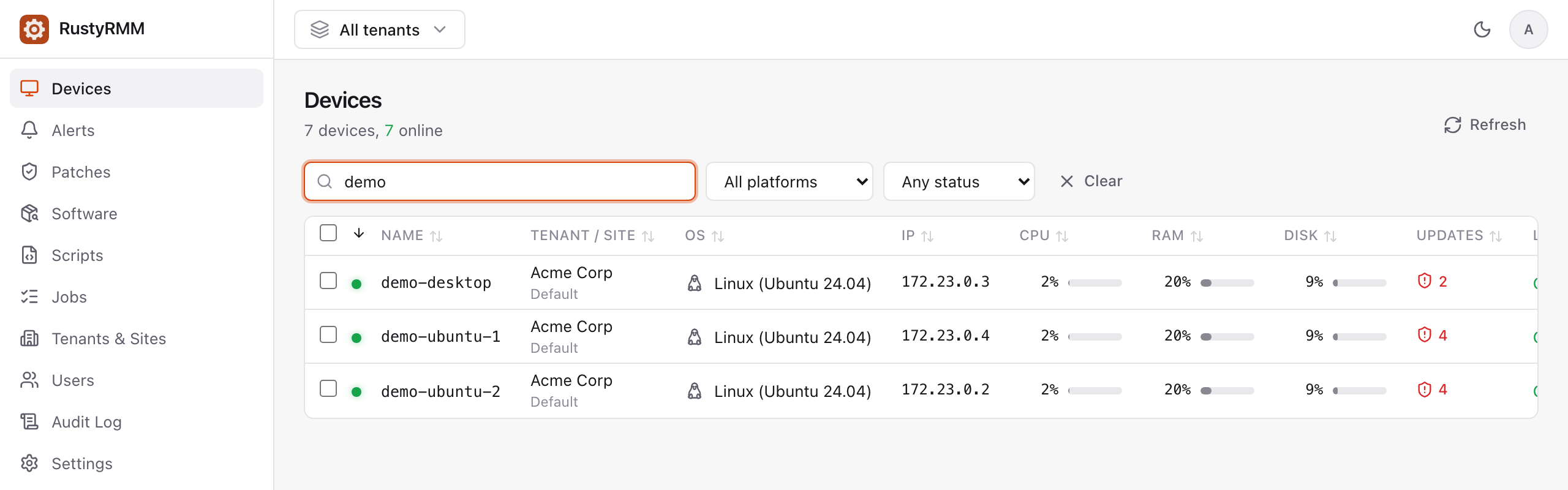Open the user avatar menu labeled A

1528,29
